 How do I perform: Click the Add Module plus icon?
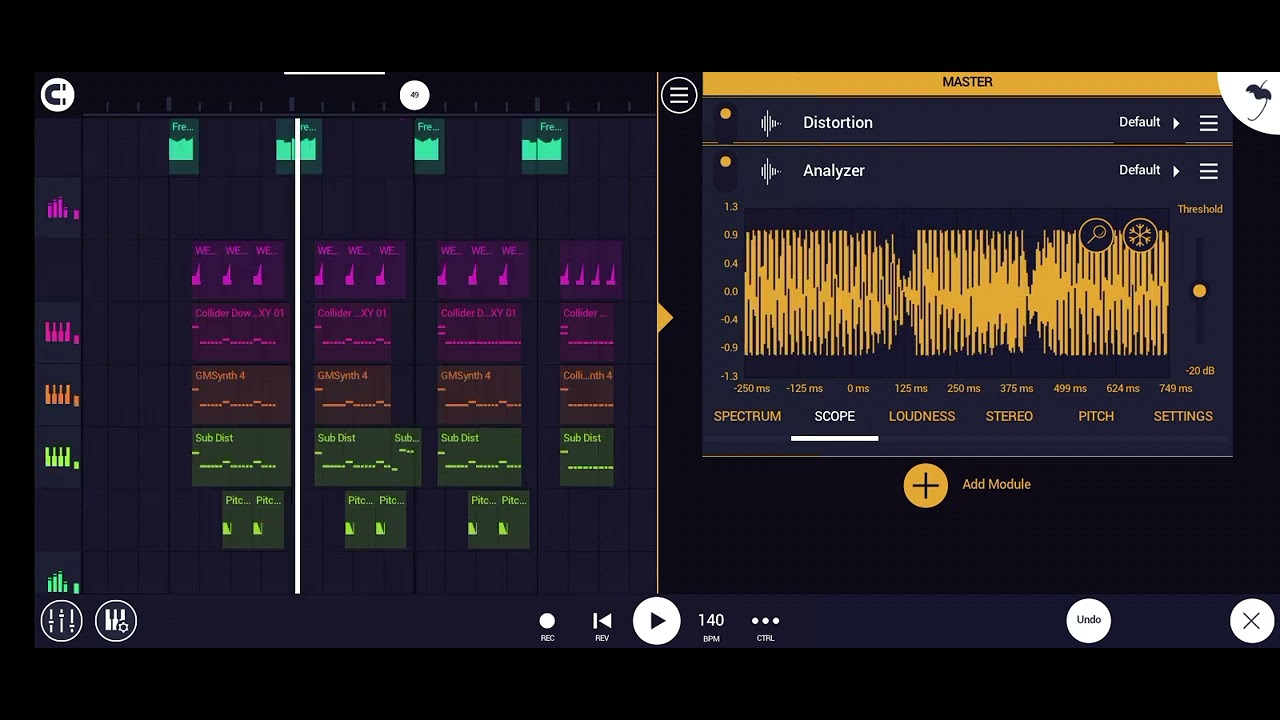(925, 485)
